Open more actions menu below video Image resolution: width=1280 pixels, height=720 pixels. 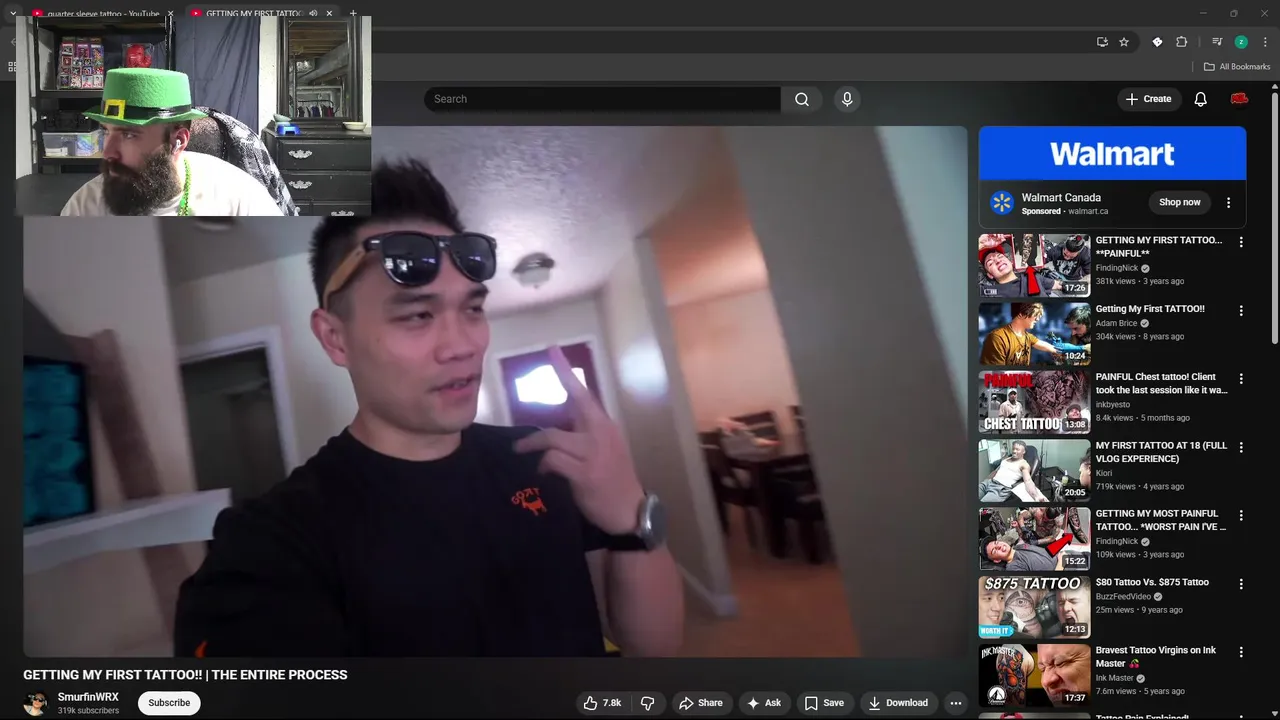coord(956,703)
